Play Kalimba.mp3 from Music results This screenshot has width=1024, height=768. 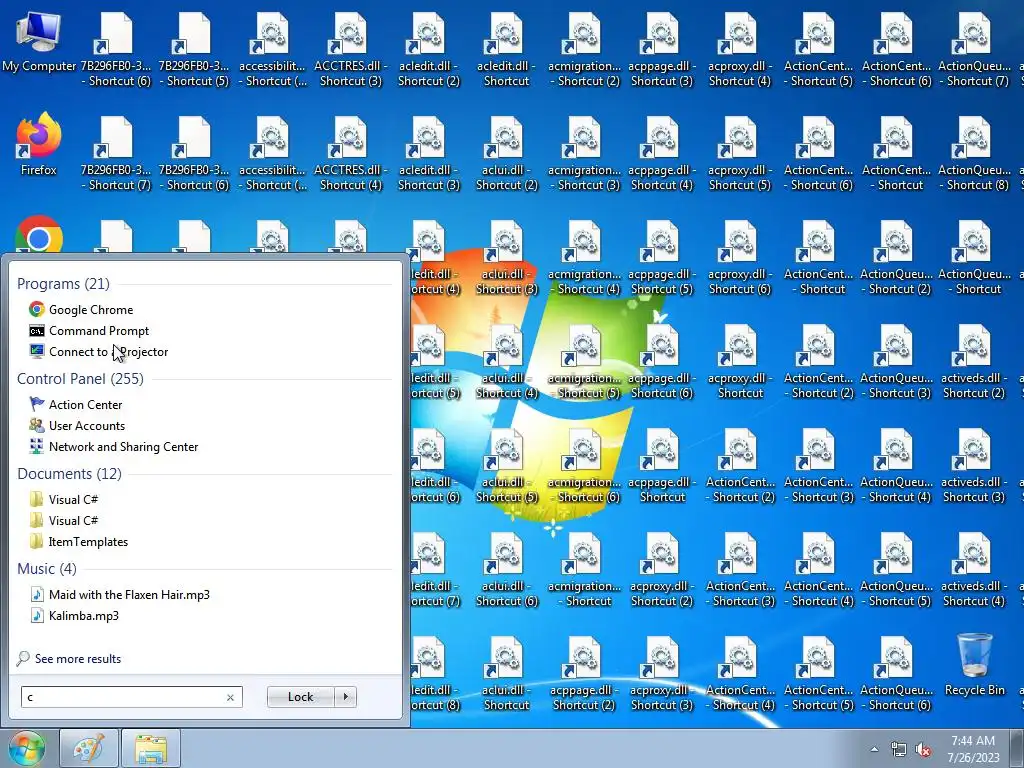[74, 615]
